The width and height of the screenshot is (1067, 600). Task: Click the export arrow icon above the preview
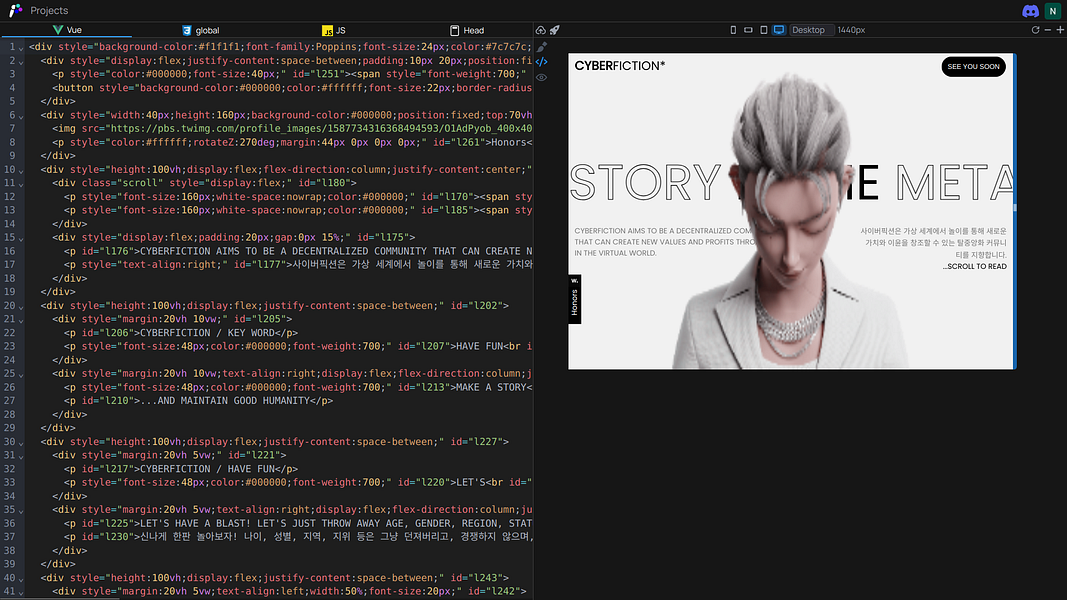pos(540,30)
